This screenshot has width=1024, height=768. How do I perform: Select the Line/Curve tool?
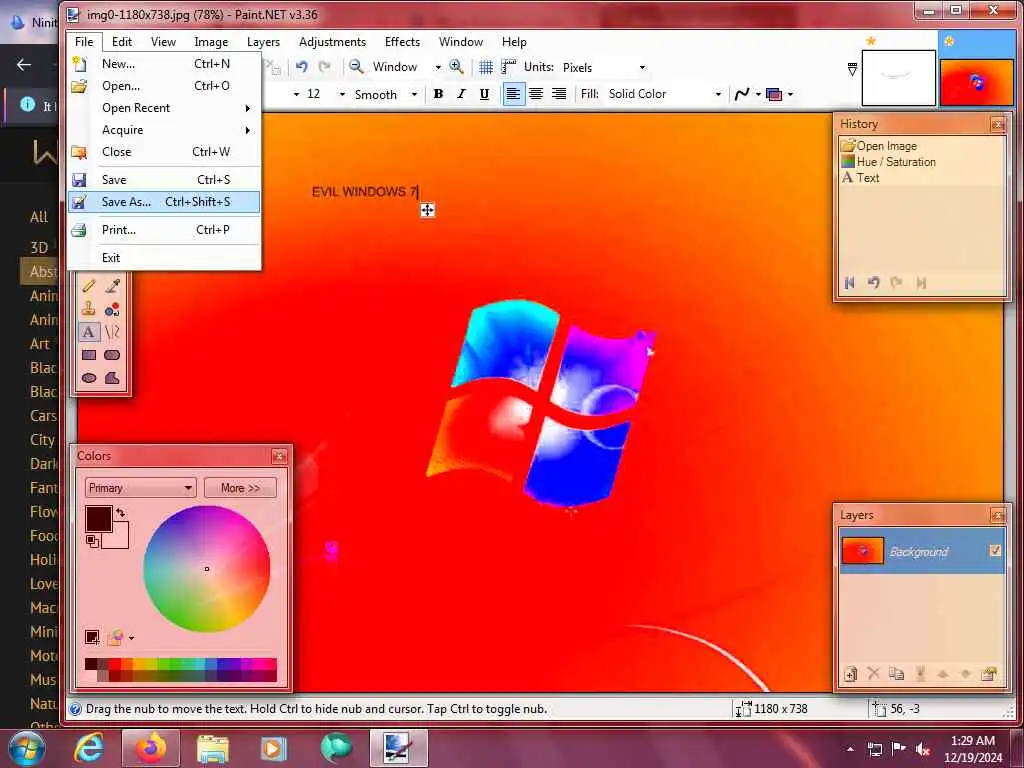pyautogui.click(x=112, y=332)
